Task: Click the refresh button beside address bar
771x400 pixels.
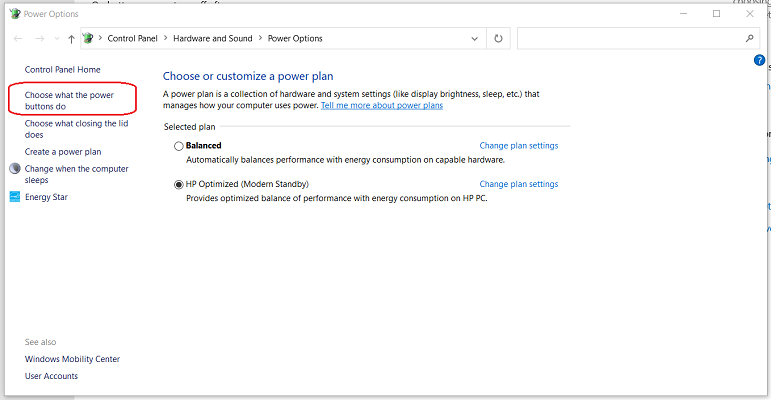Action: tap(499, 38)
